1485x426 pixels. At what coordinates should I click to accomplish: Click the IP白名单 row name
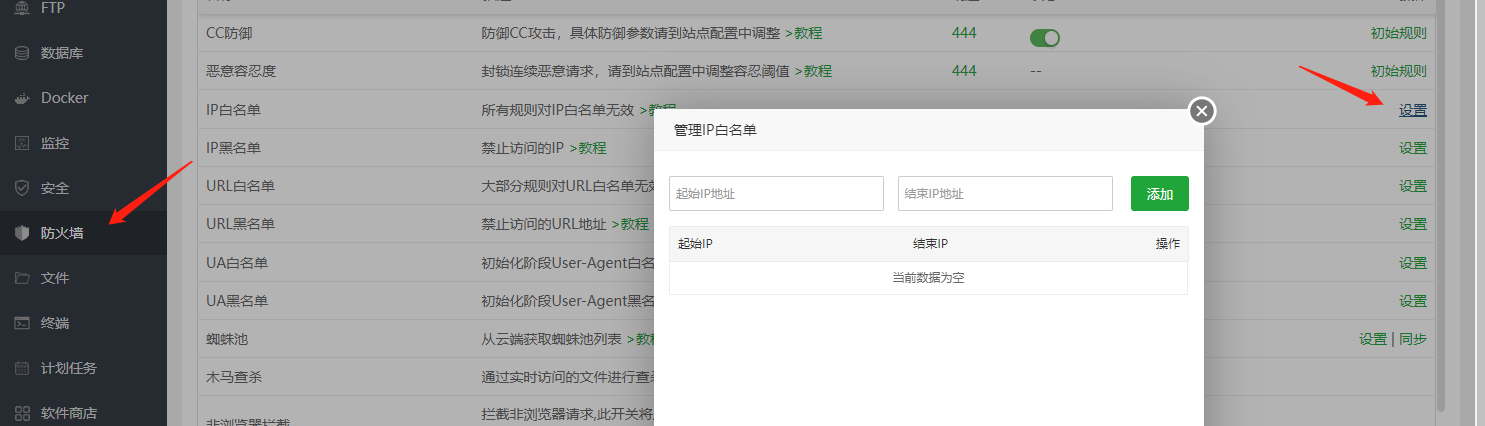[x=233, y=110]
